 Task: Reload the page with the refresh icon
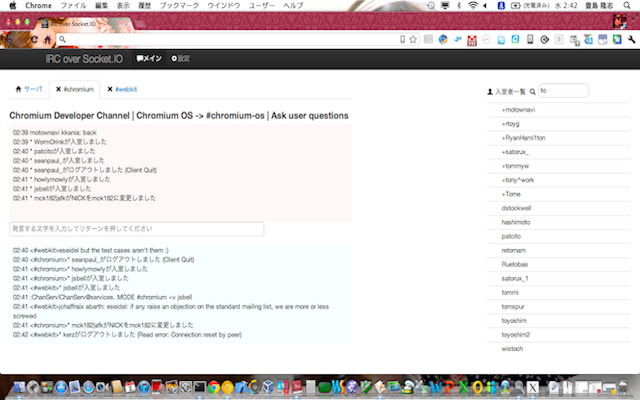34,40
